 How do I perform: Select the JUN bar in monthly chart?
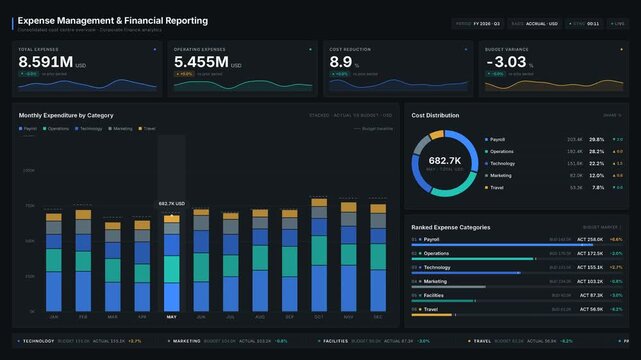click(201, 260)
